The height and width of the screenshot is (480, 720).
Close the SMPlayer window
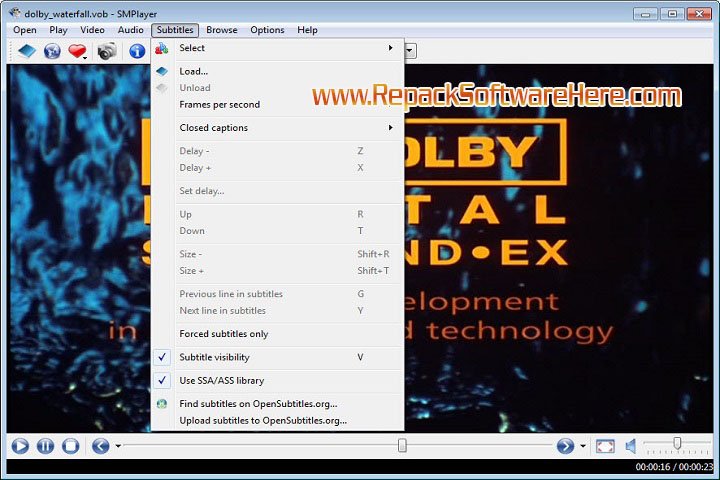[699, 14]
